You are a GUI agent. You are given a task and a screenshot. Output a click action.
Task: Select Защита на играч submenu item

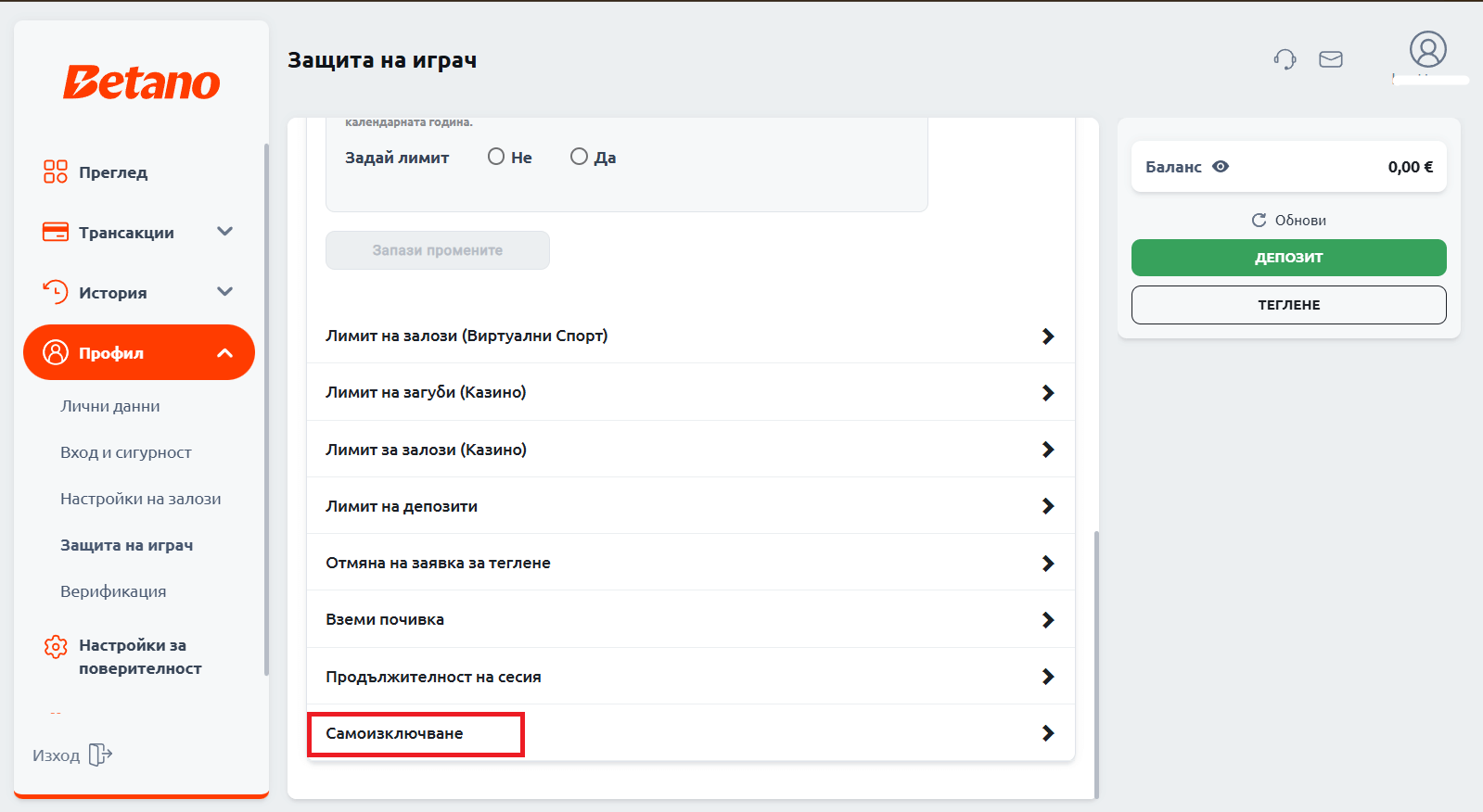tap(127, 545)
